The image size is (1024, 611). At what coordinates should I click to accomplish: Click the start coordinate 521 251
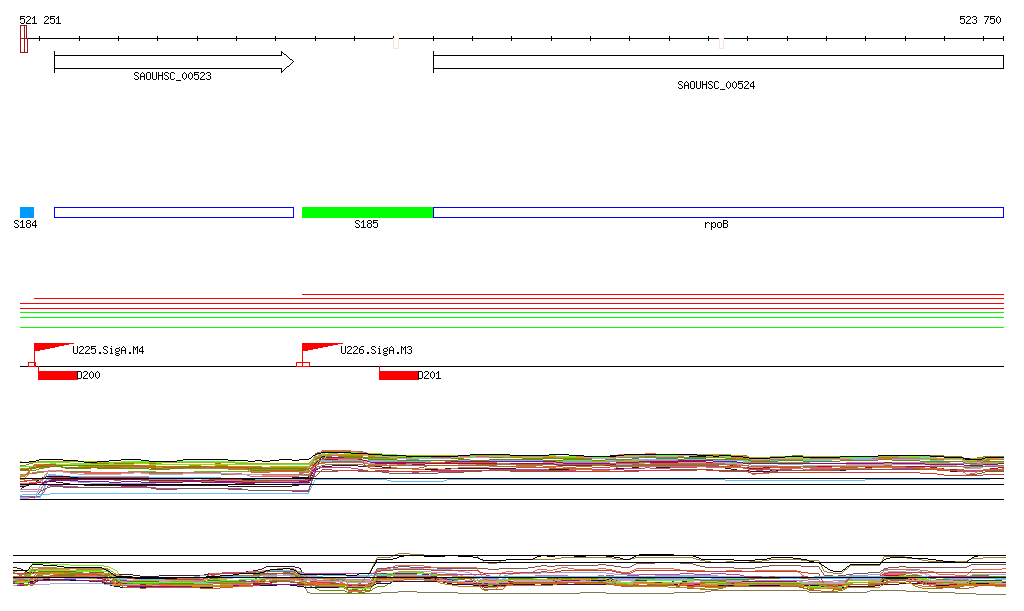point(40,20)
